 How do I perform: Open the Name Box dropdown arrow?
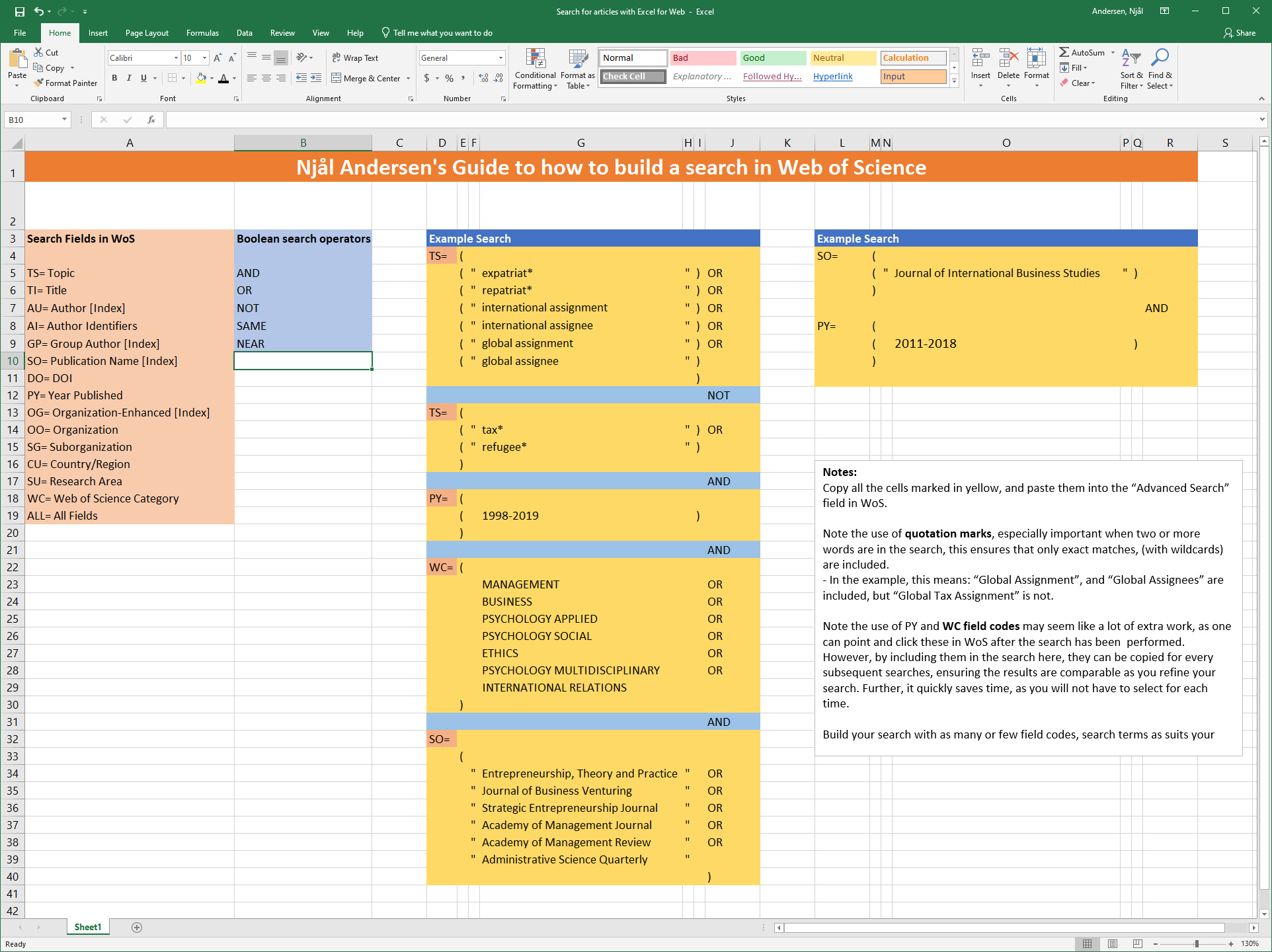pyautogui.click(x=64, y=120)
